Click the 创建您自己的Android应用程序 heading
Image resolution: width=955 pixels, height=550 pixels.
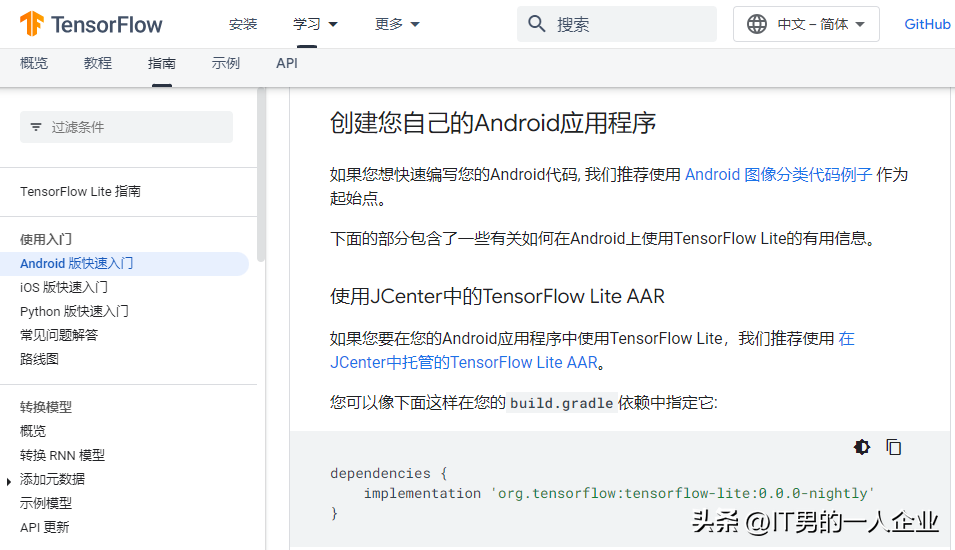click(493, 123)
